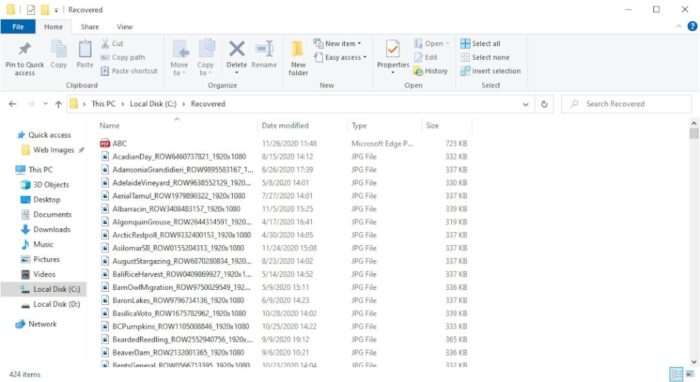Open the View ribbon tab
700x382 pixels.
[125, 27]
